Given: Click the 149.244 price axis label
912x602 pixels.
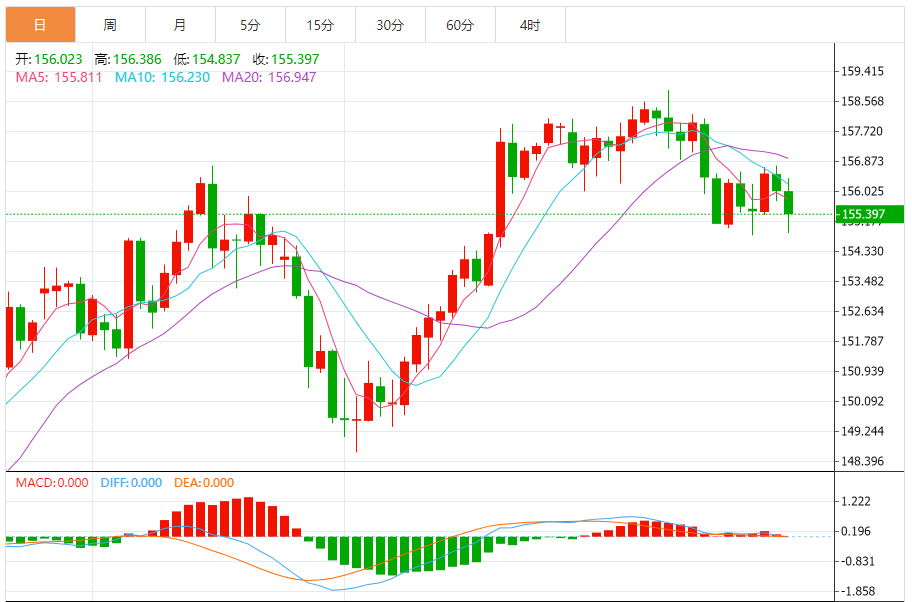Looking at the screenshot, I should [x=863, y=431].
